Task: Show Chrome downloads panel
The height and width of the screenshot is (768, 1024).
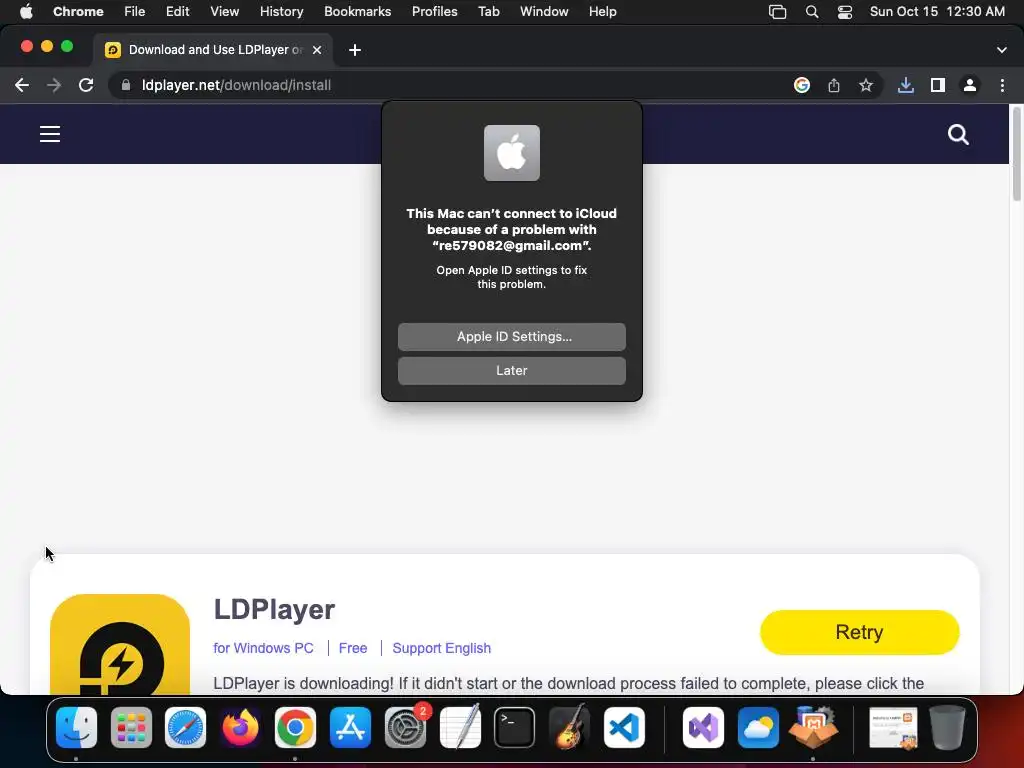Action: point(905,85)
